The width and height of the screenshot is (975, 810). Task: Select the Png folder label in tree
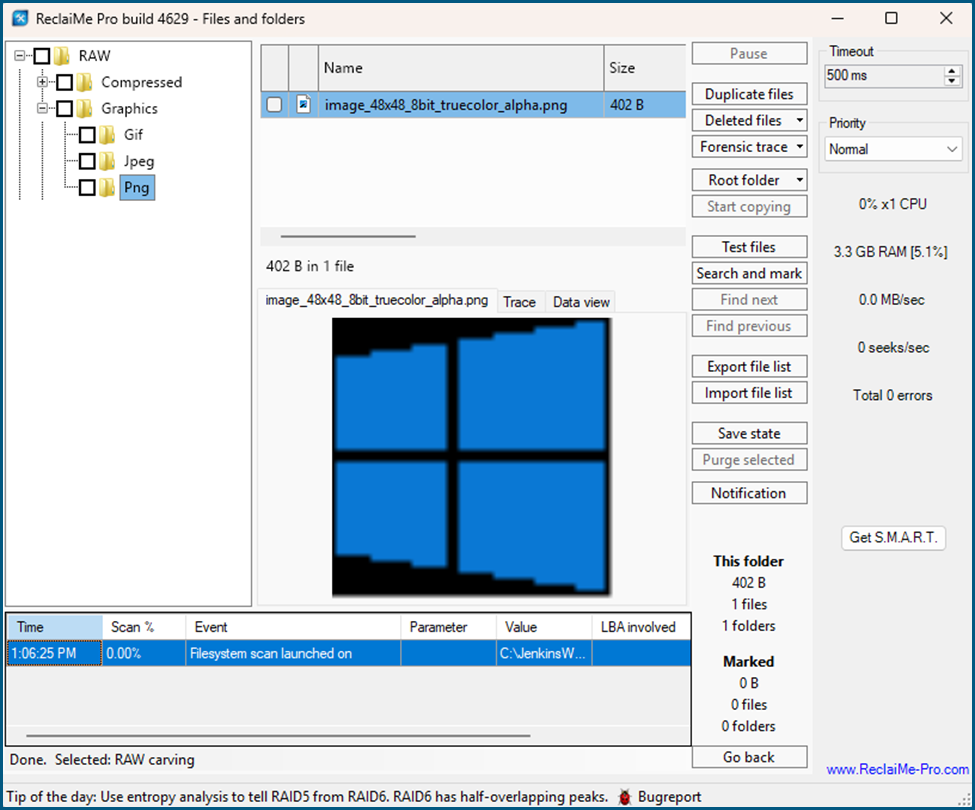[137, 188]
